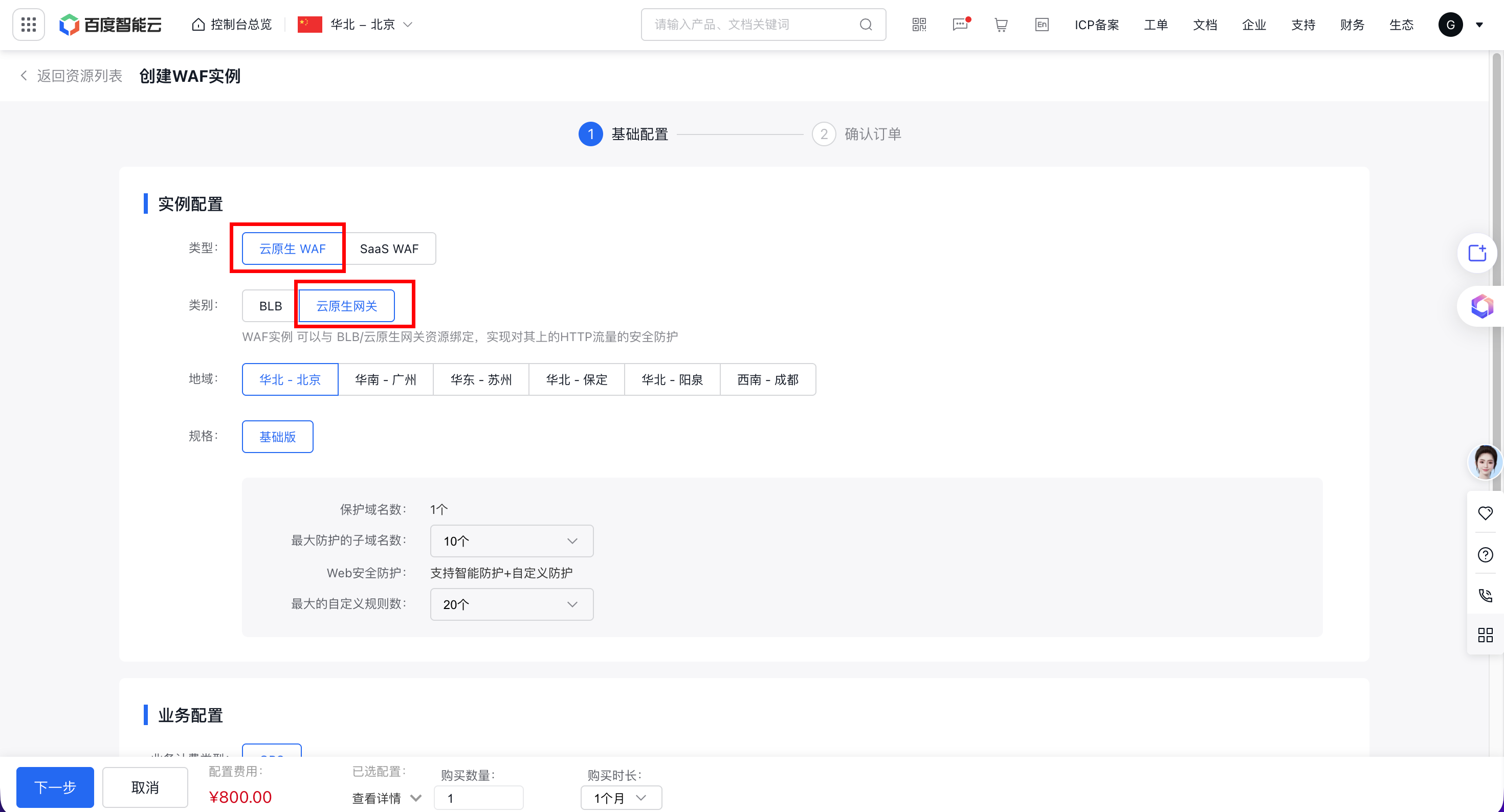
Task: Click the 下一步 button
Action: click(55, 787)
